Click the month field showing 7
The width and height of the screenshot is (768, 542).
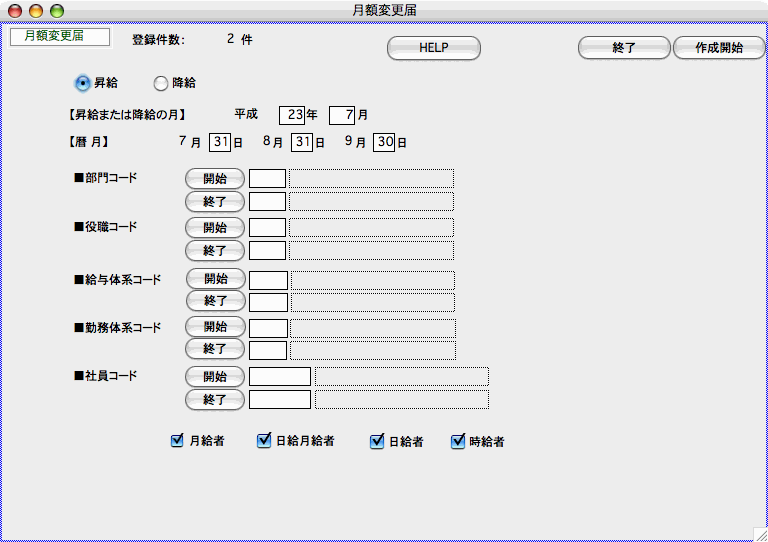pyautogui.click(x=342, y=115)
